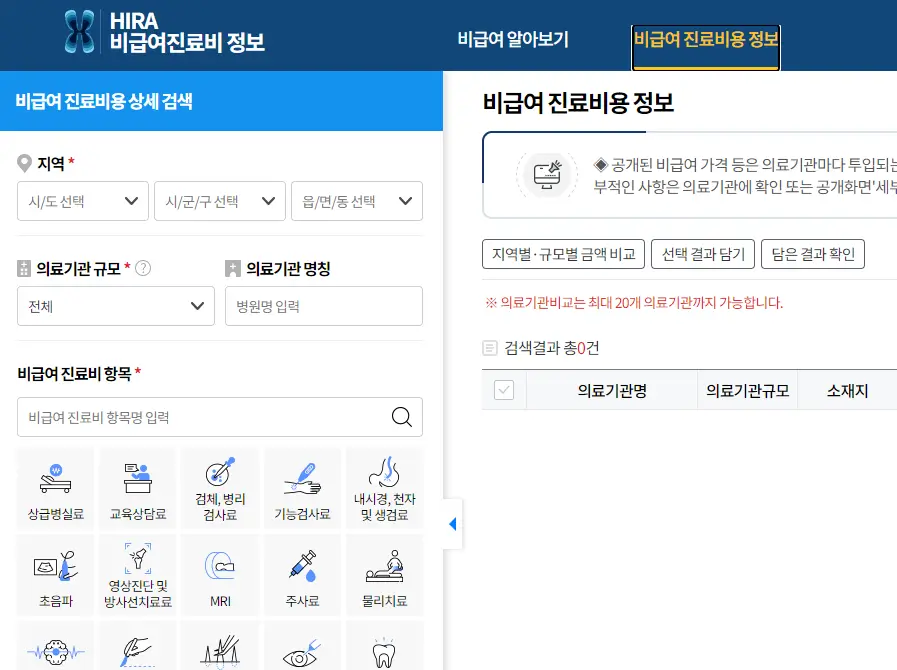
Task: Click the magnifier in 비급여 진료비 항목 search
Action: [x=401, y=418]
